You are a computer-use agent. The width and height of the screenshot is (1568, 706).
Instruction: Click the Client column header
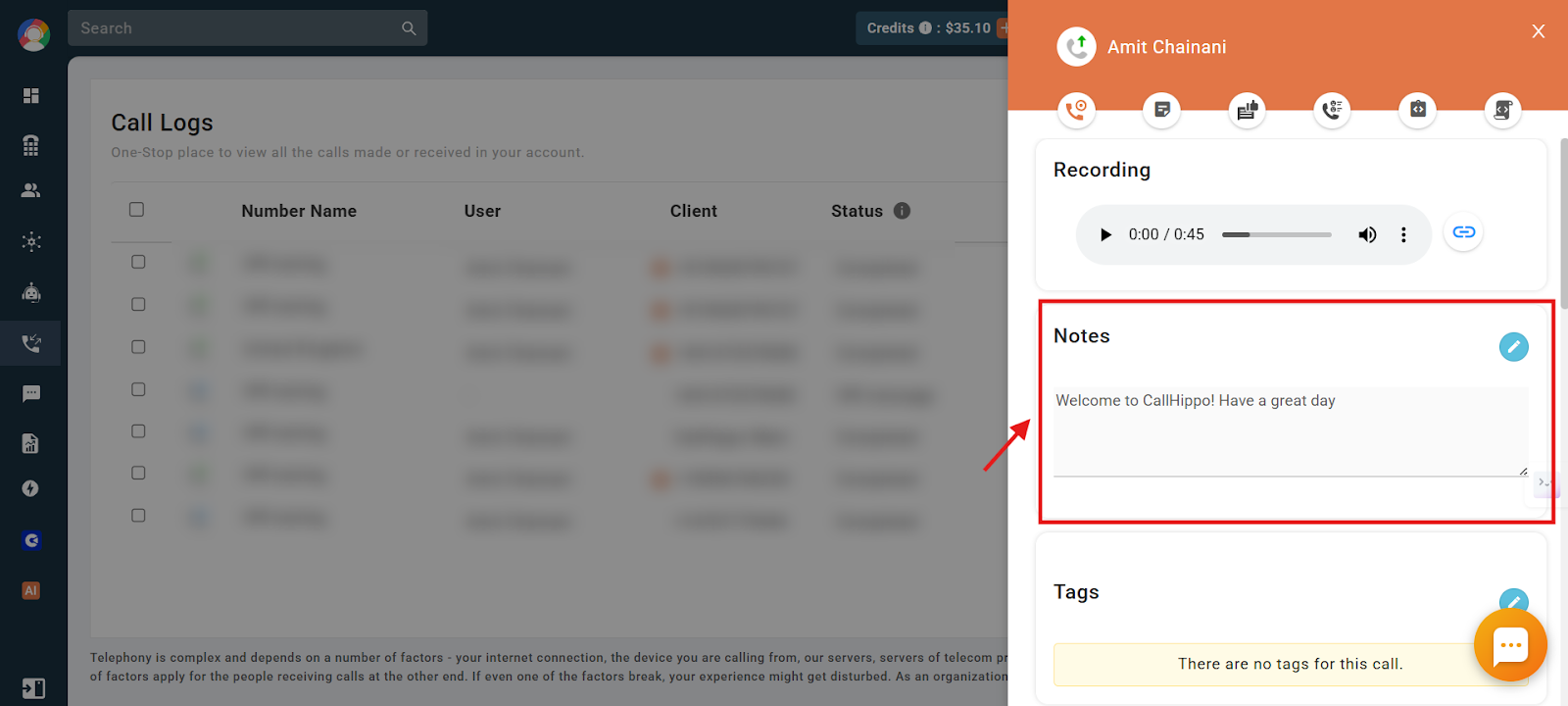[694, 211]
